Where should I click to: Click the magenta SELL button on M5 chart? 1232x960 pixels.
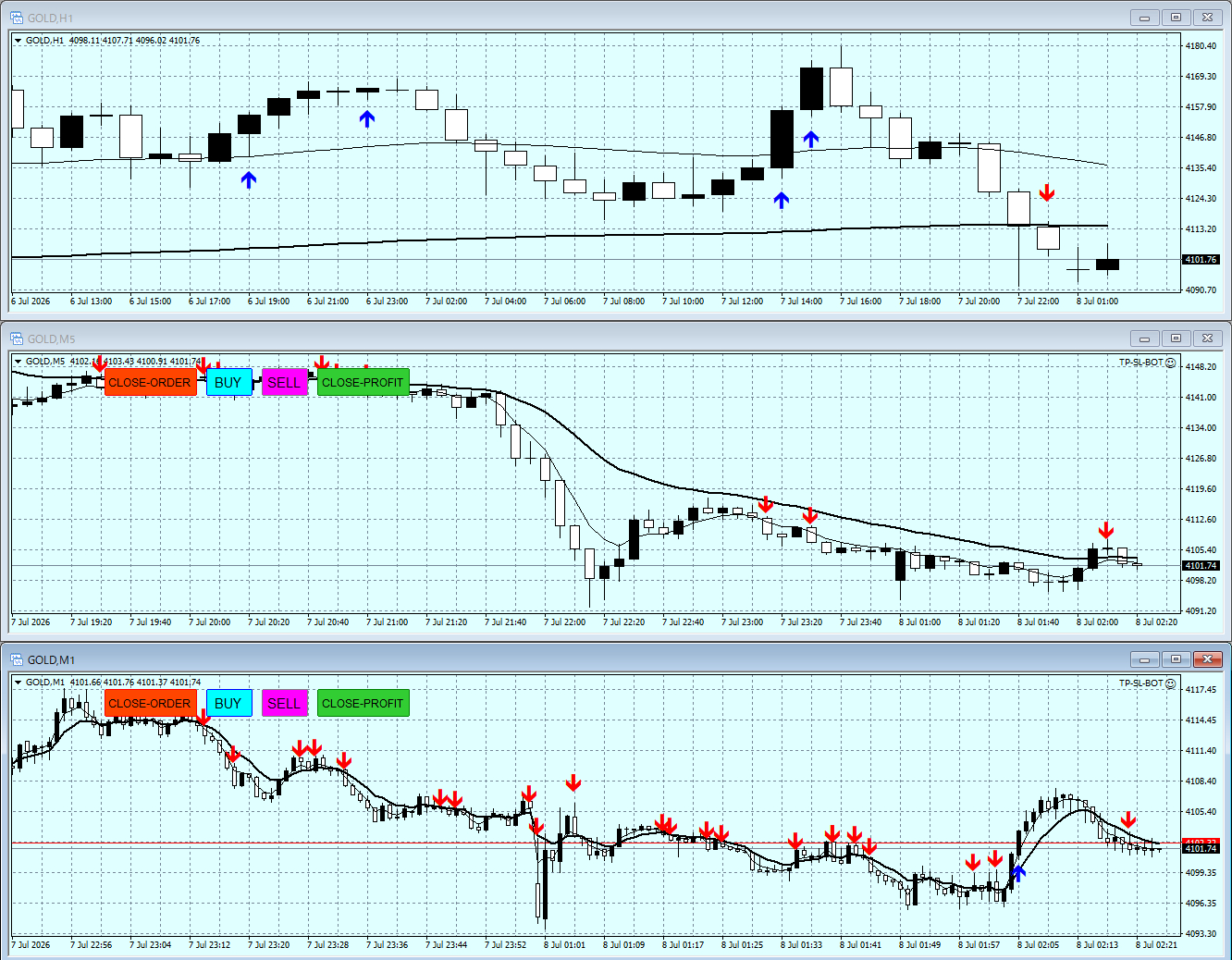pos(285,382)
